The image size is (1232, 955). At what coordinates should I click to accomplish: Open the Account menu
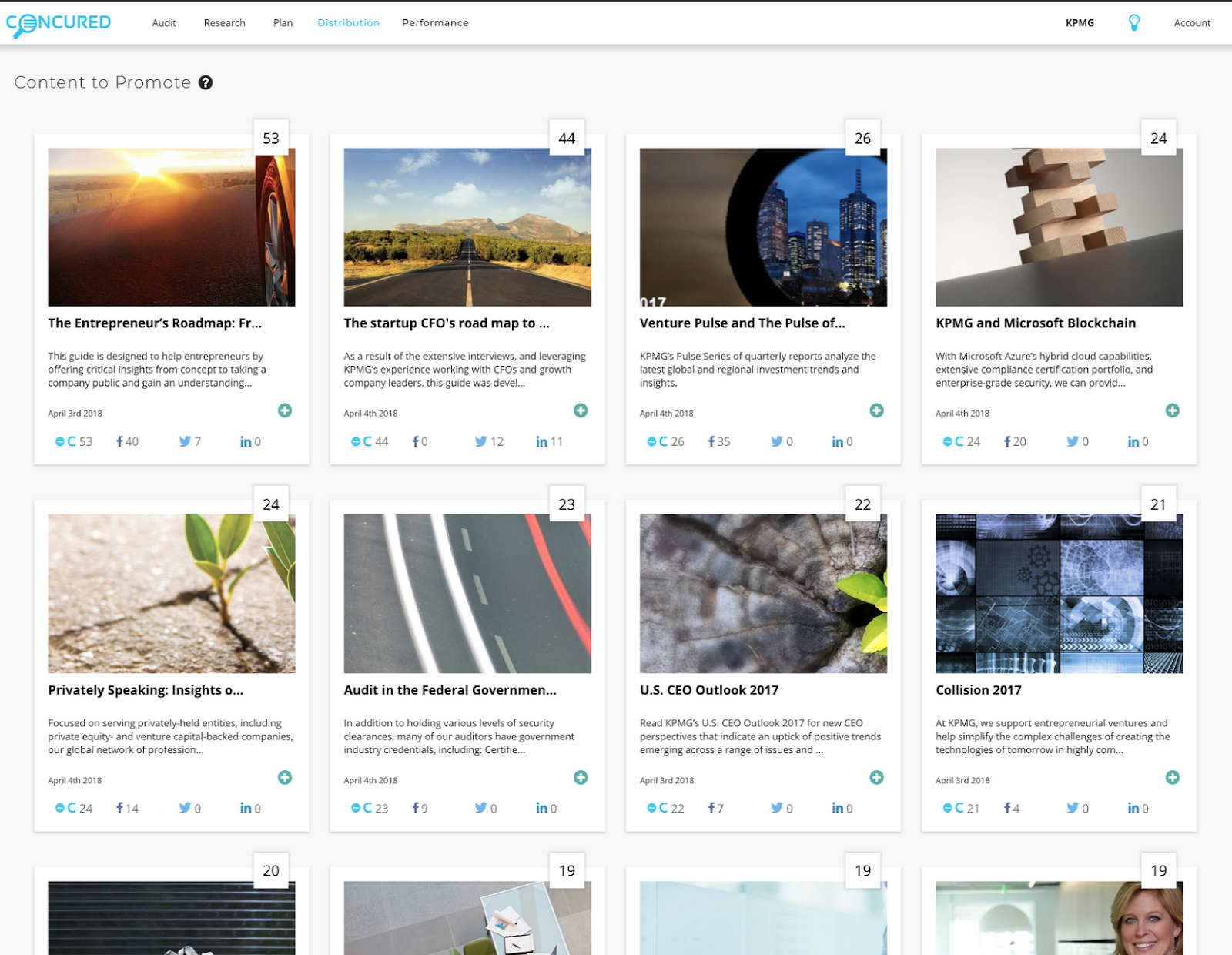[1192, 23]
